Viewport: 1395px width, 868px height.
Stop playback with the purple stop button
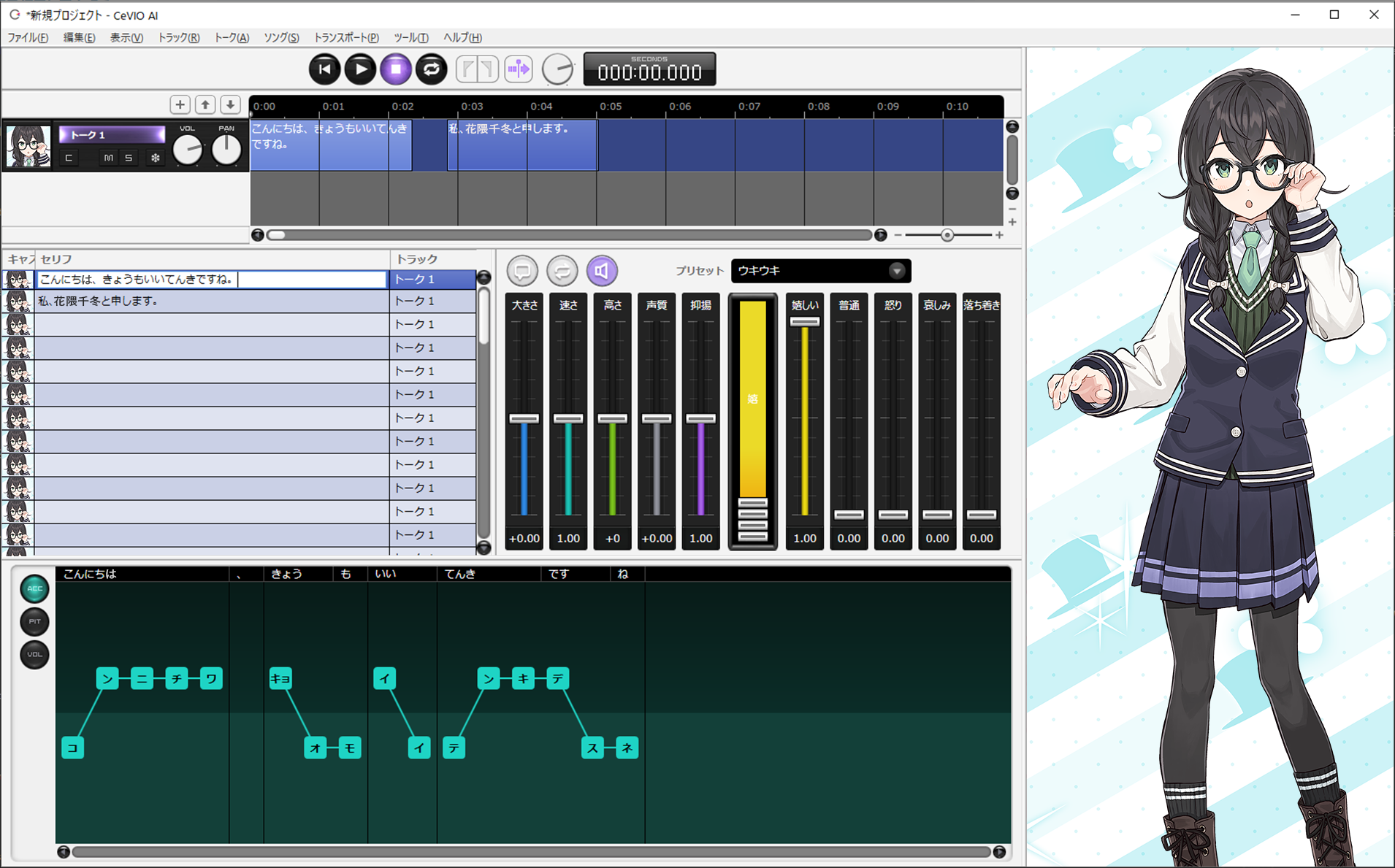[396, 69]
